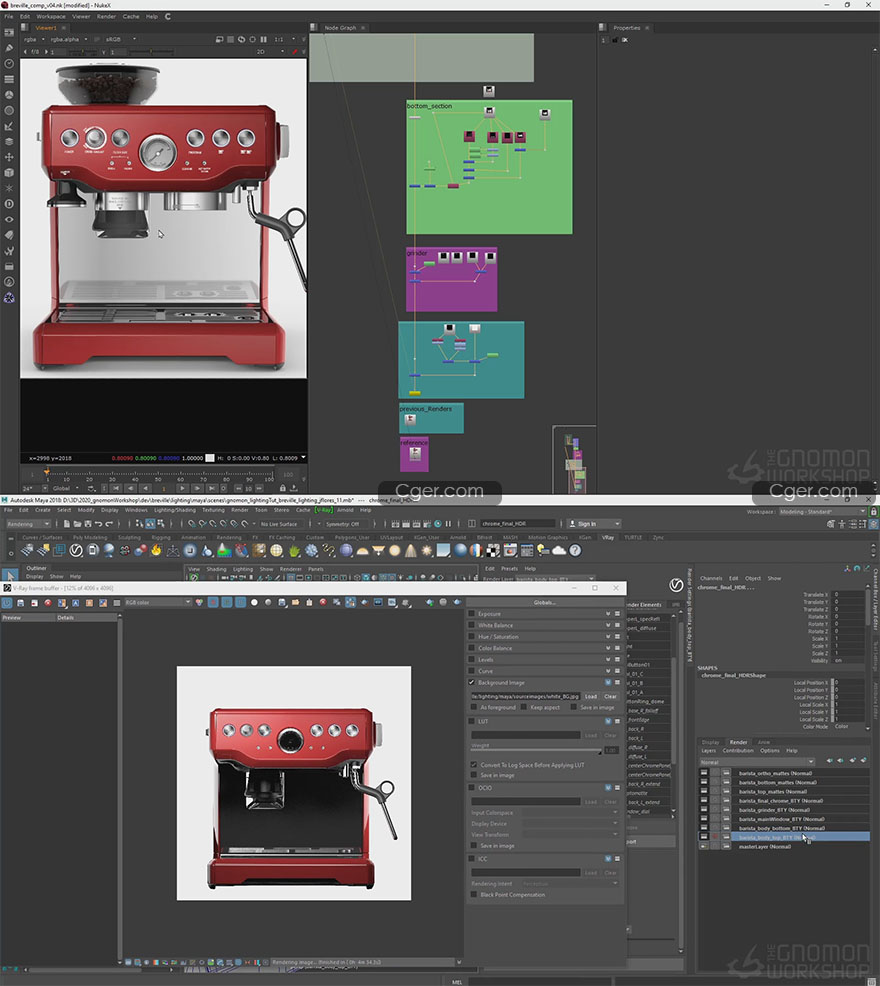Image resolution: width=880 pixels, height=986 pixels.
Task: Enable the Levels checkbox
Action: tap(471, 660)
